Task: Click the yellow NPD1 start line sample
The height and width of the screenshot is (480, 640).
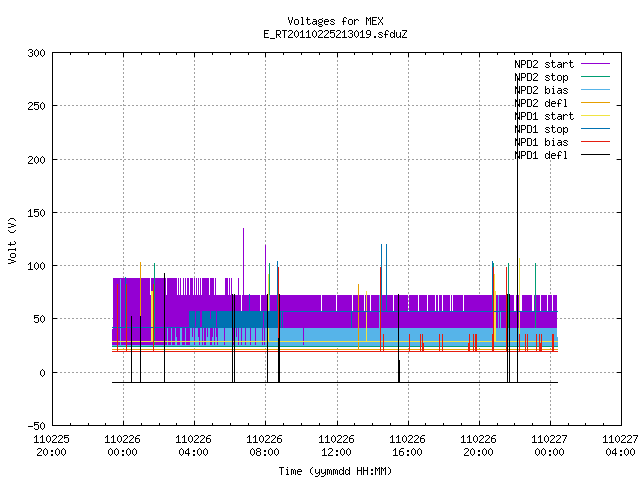Action: 596,116
